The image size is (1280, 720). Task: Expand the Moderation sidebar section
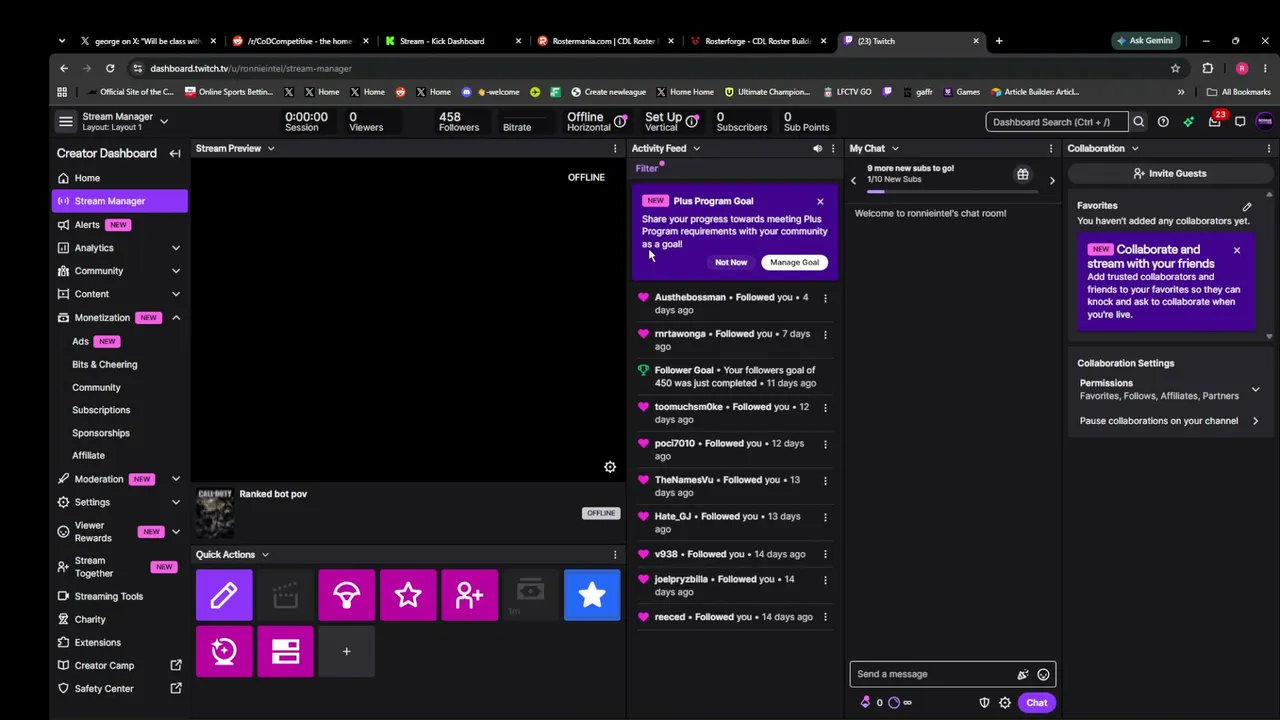coord(176,479)
